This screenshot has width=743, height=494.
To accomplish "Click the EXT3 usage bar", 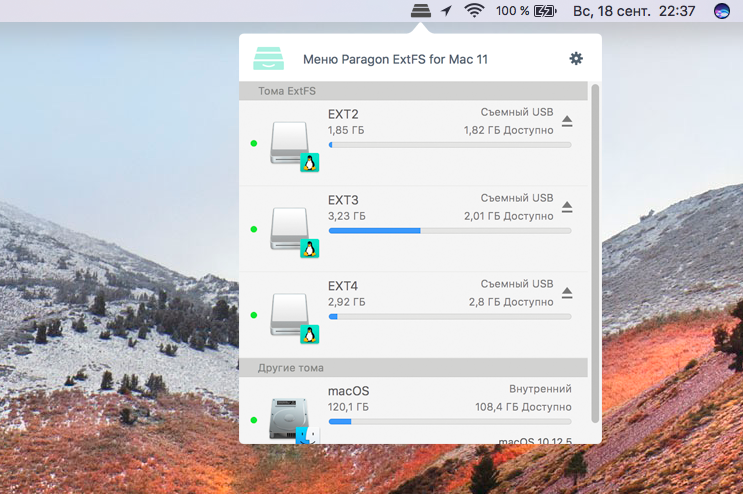I will point(450,231).
